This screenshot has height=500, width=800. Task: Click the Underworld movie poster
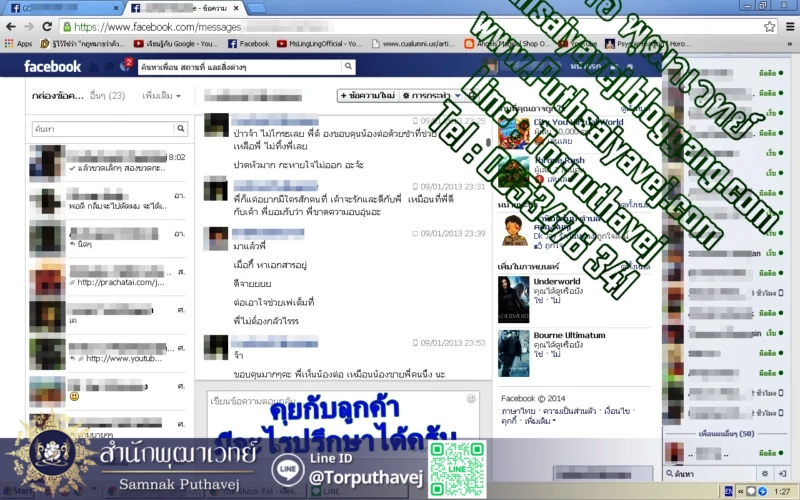513,300
